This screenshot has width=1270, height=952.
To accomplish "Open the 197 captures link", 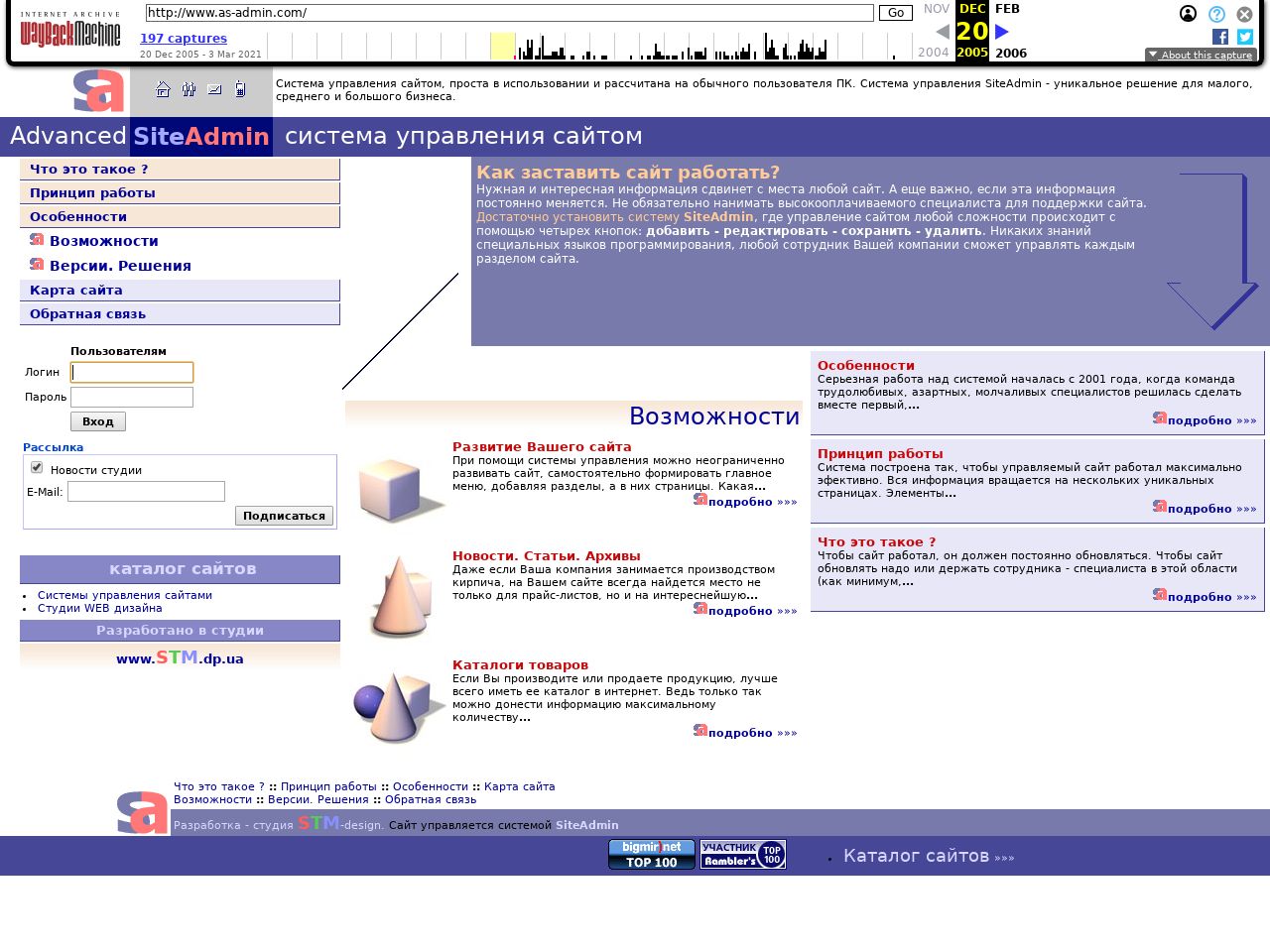I will (x=184, y=39).
